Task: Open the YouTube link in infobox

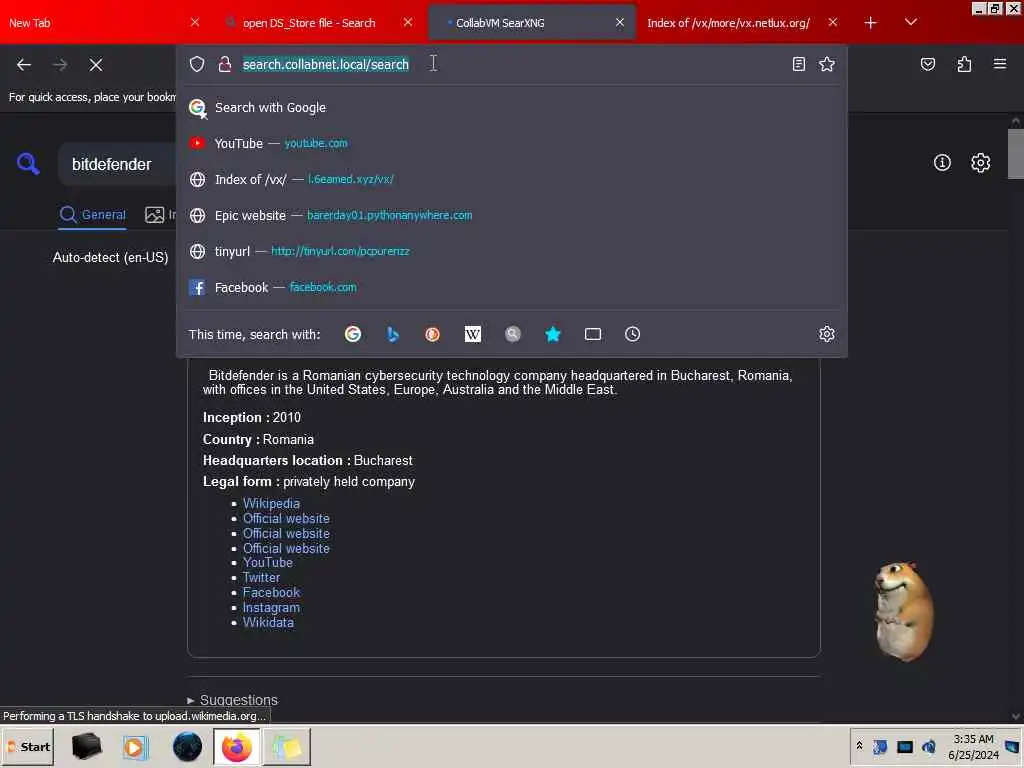Action: click(268, 562)
